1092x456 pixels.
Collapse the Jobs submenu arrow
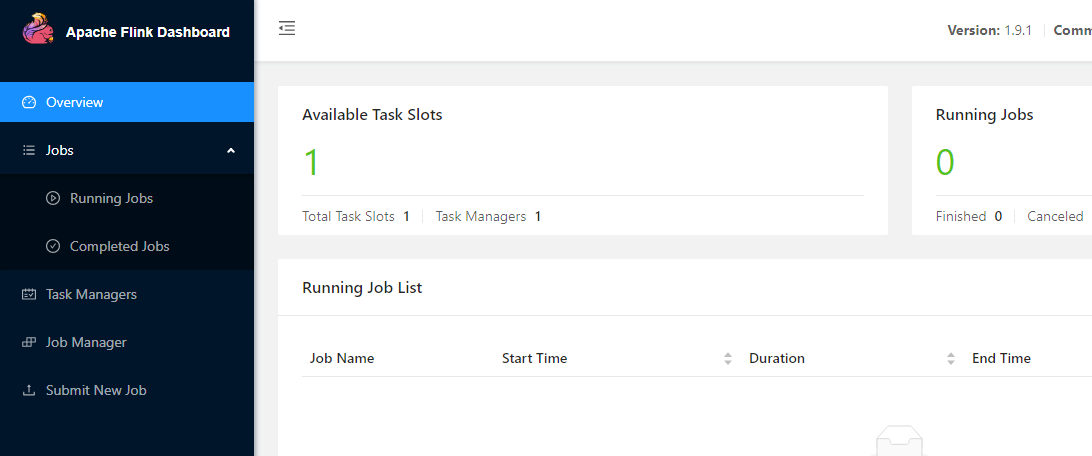click(x=231, y=150)
